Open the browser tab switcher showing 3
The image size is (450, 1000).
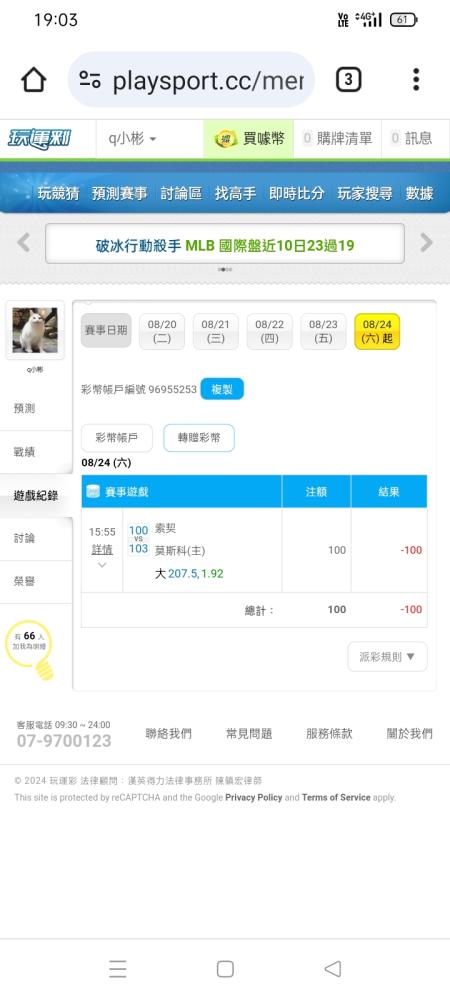tap(348, 80)
